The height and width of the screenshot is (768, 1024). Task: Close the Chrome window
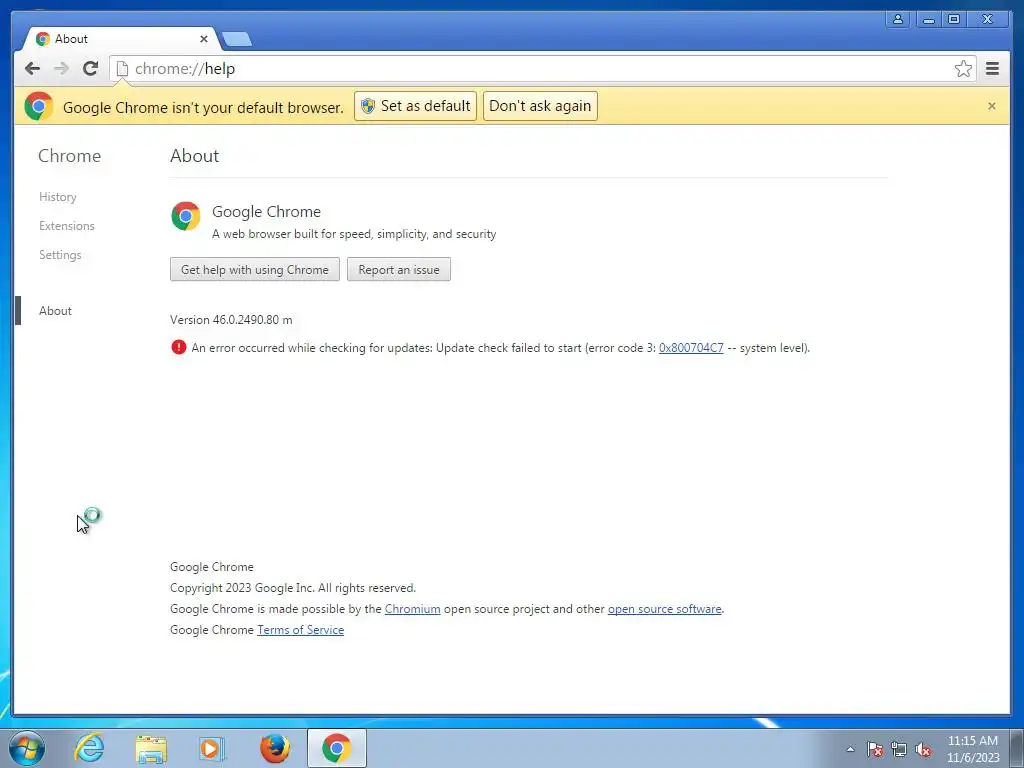988,19
